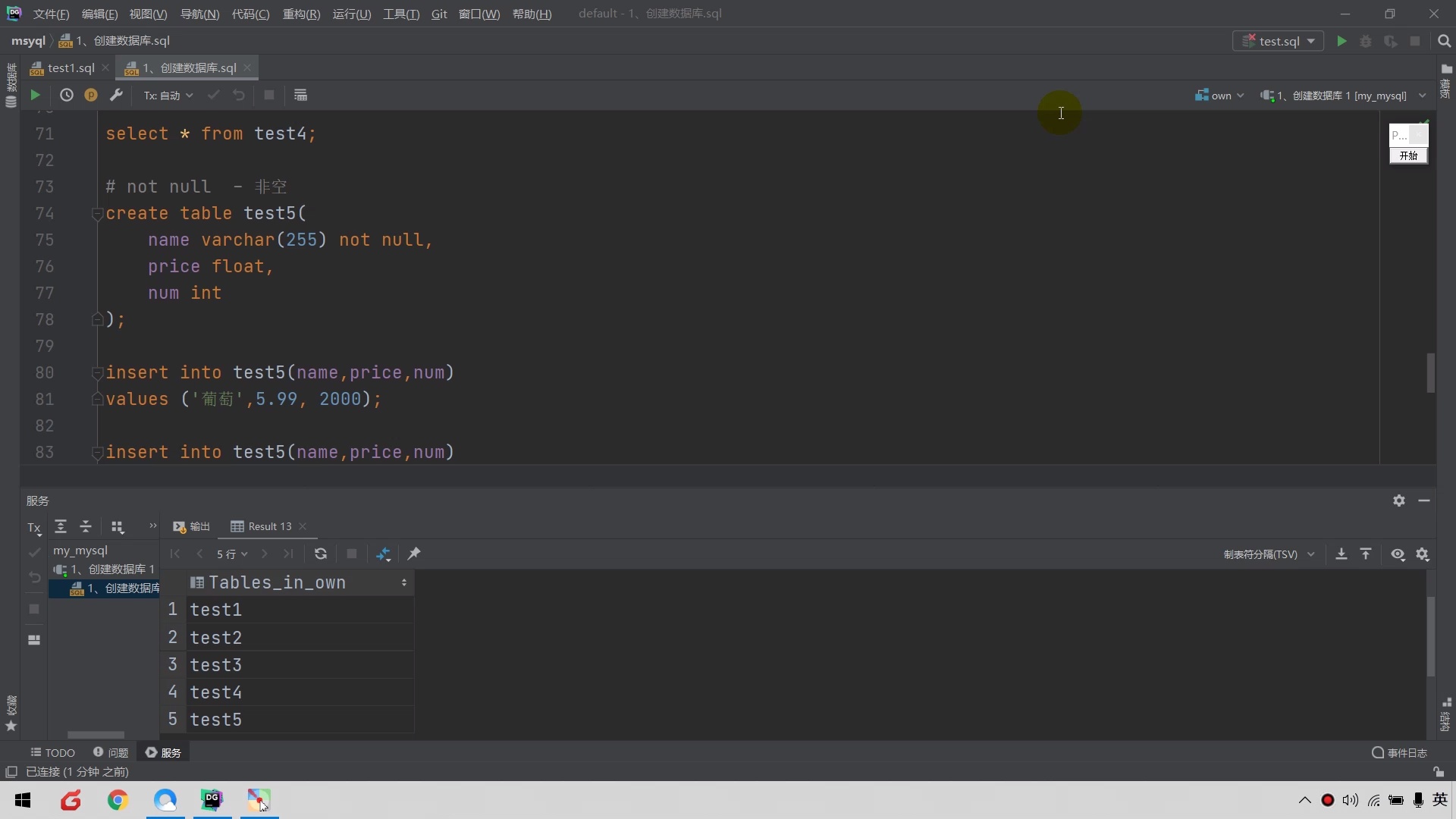Open the Tx auto transaction mode dropdown

coord(168,96)
